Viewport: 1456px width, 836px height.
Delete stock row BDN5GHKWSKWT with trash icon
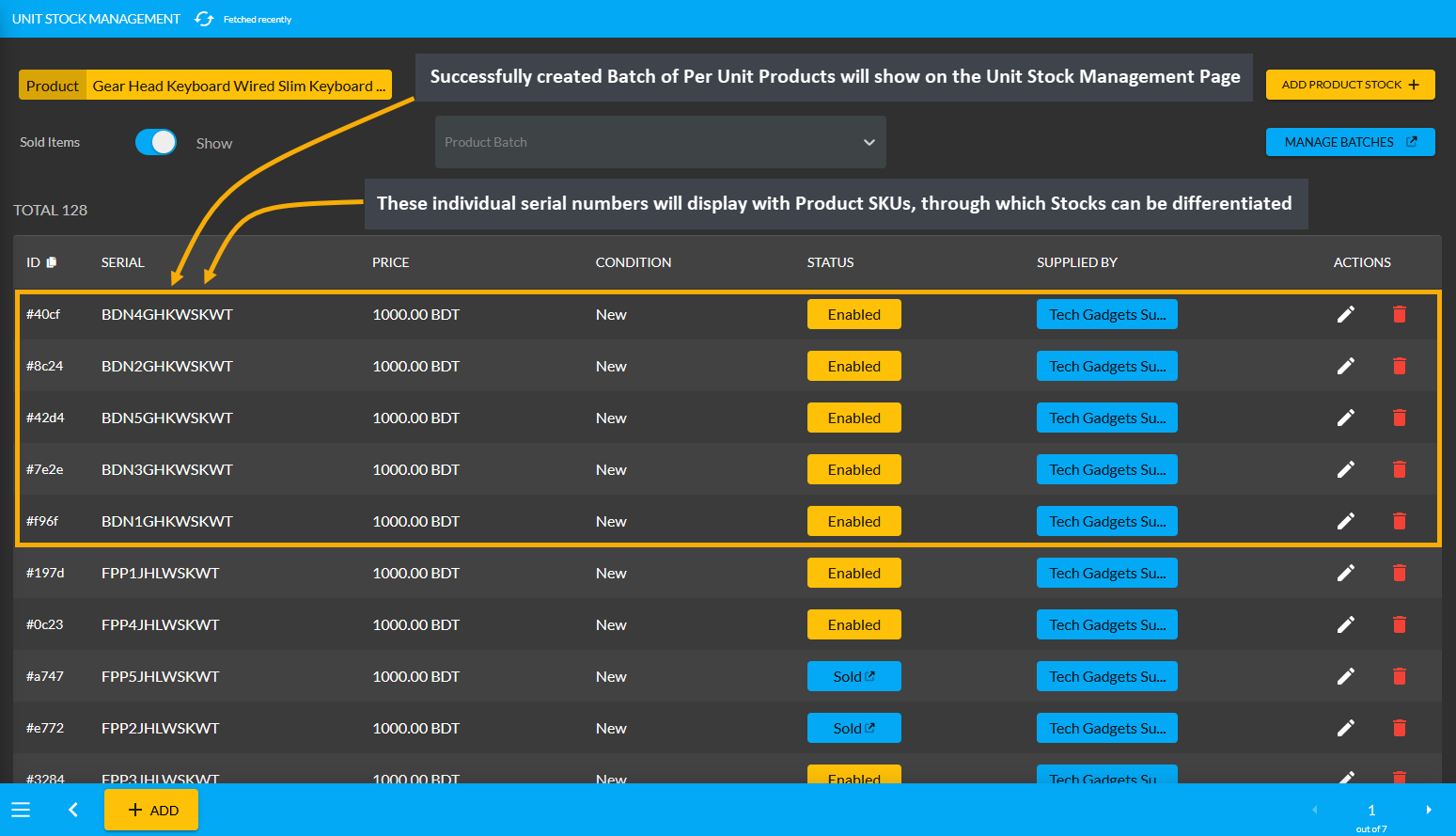coord(1400,418)
